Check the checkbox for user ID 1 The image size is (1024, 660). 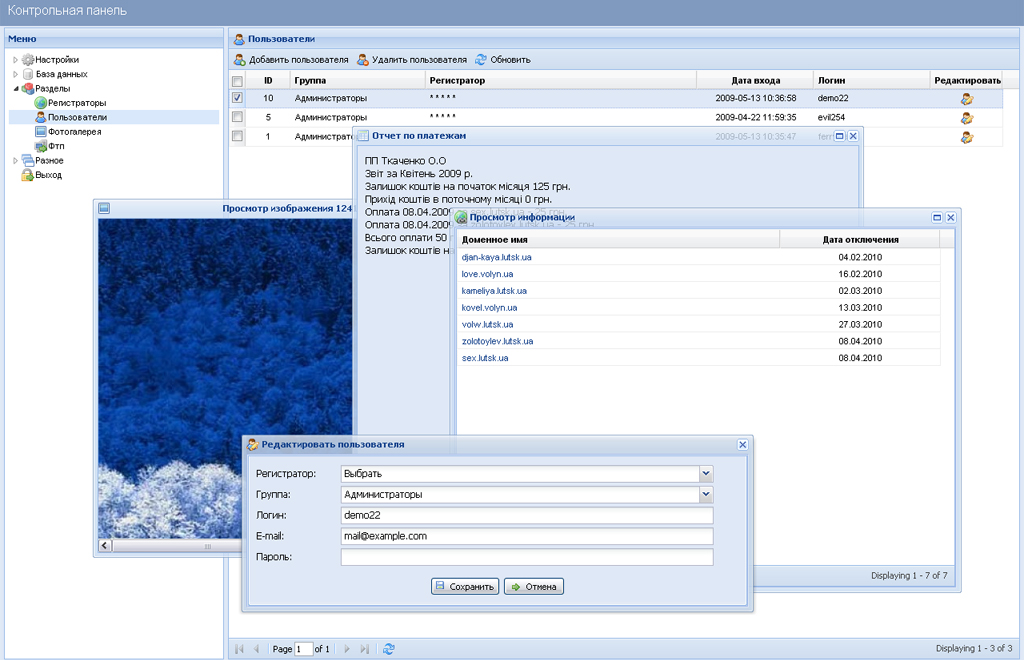237,136
